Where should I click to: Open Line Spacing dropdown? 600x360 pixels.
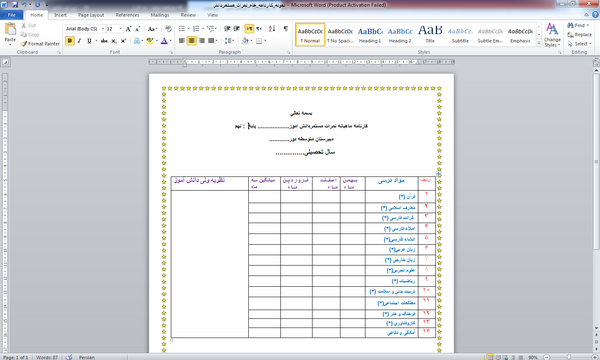tap(230, 41)
